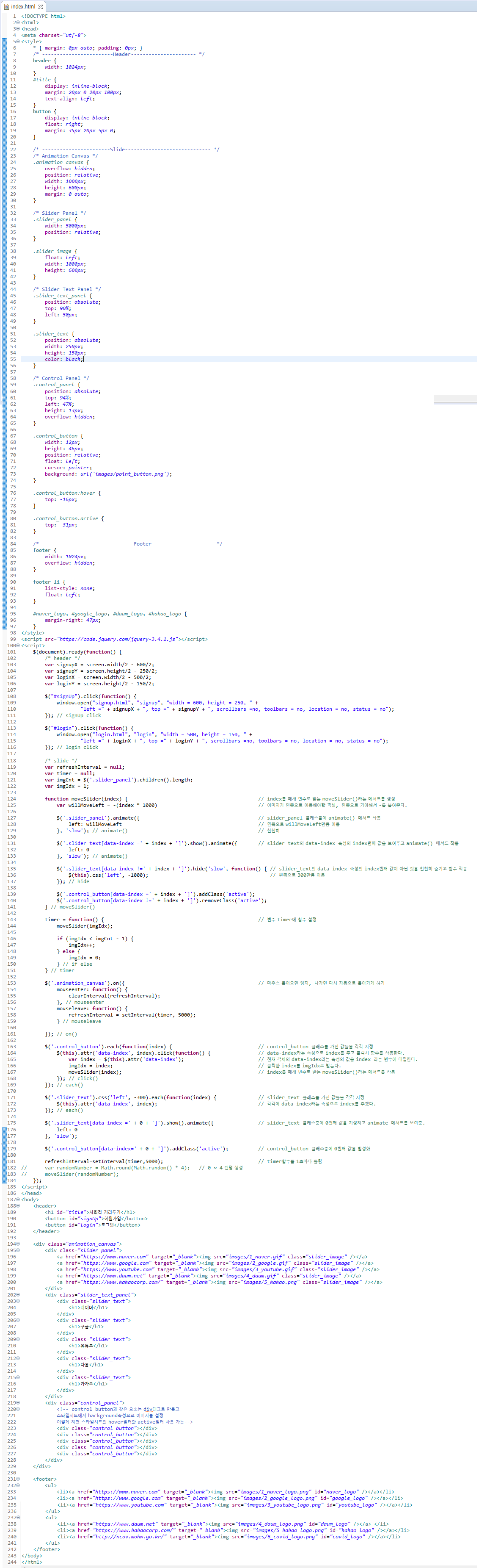The width and height of the screenshot is (501, 1568).
Task: Select the index.html editor tab
Action: 23,6
